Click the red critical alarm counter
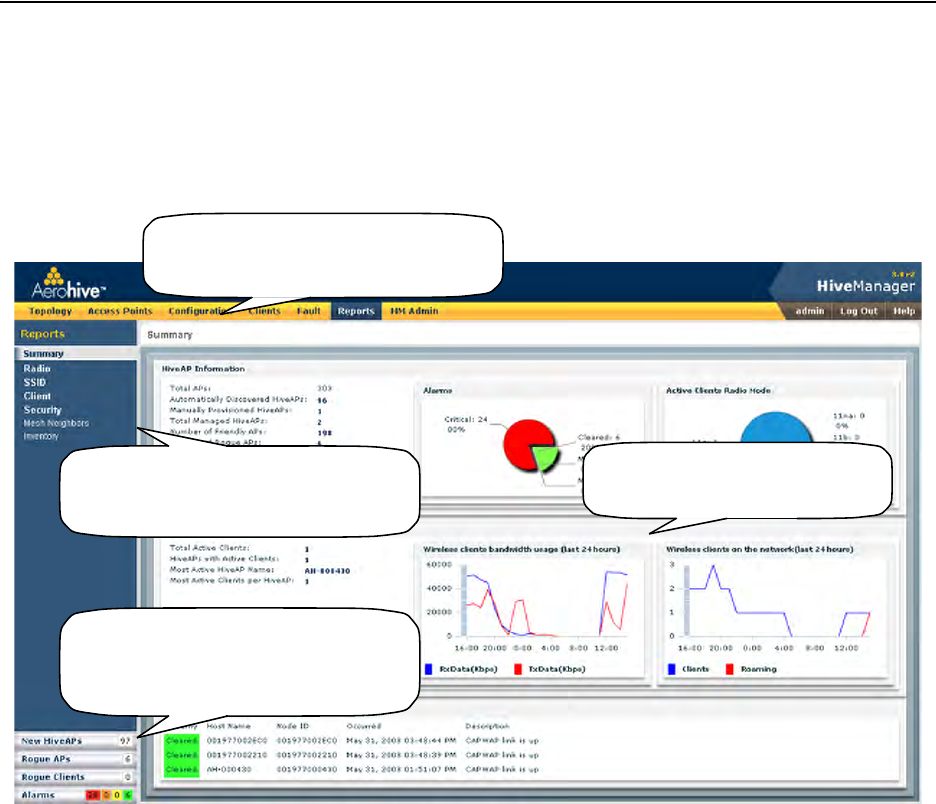The width and height of the screenshot is (936, 804). (x=93, y=795)
